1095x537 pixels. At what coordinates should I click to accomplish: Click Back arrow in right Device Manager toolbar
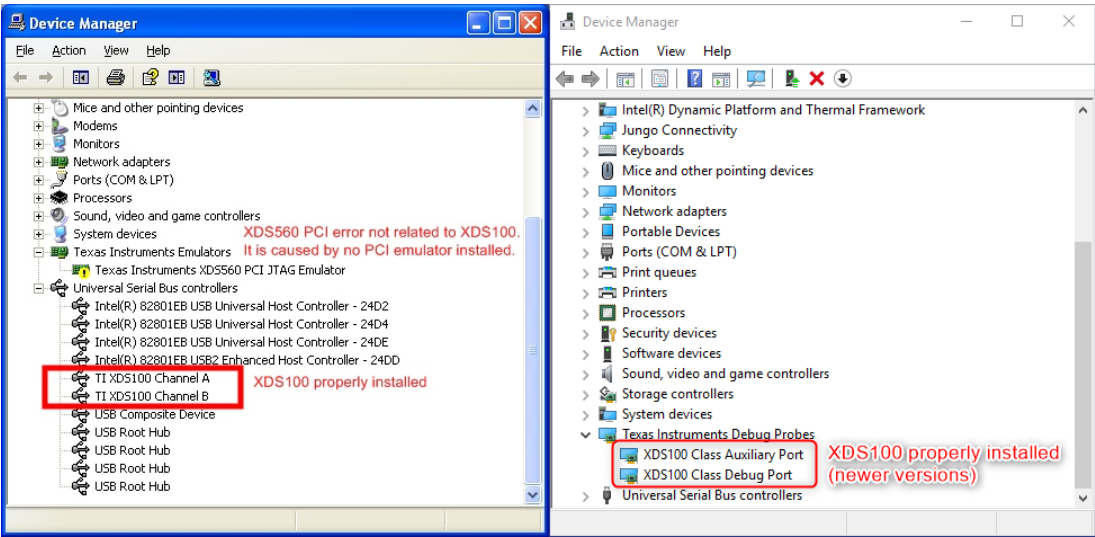coord(565,79)
